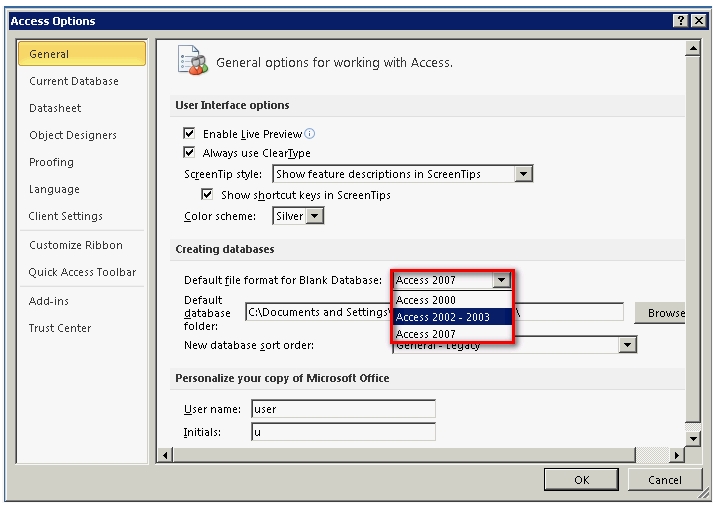The image size is (715, 505).
Task: Click the Live Preview info icon
Action: click(x=310, y=134)
